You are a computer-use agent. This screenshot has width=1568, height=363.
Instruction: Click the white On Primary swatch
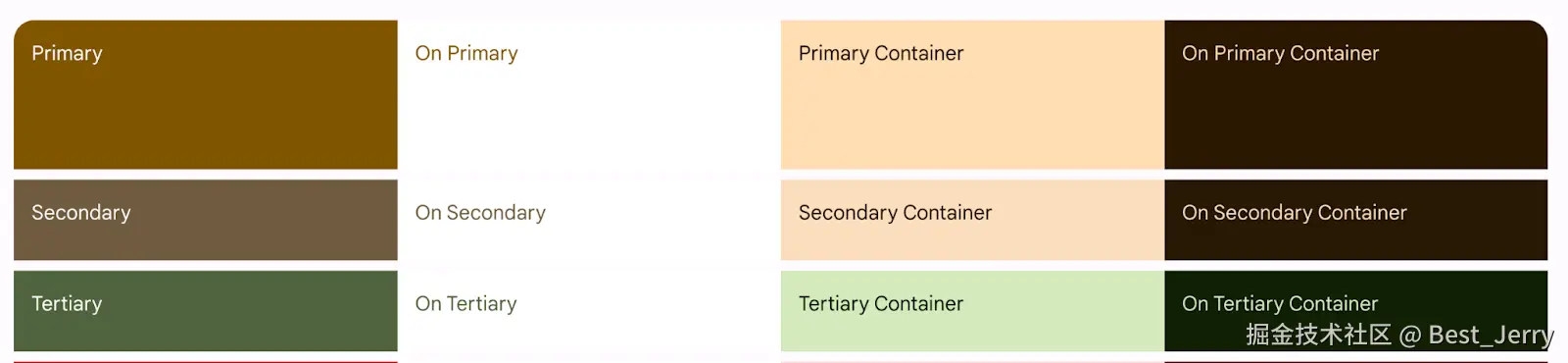click(589, 94)
